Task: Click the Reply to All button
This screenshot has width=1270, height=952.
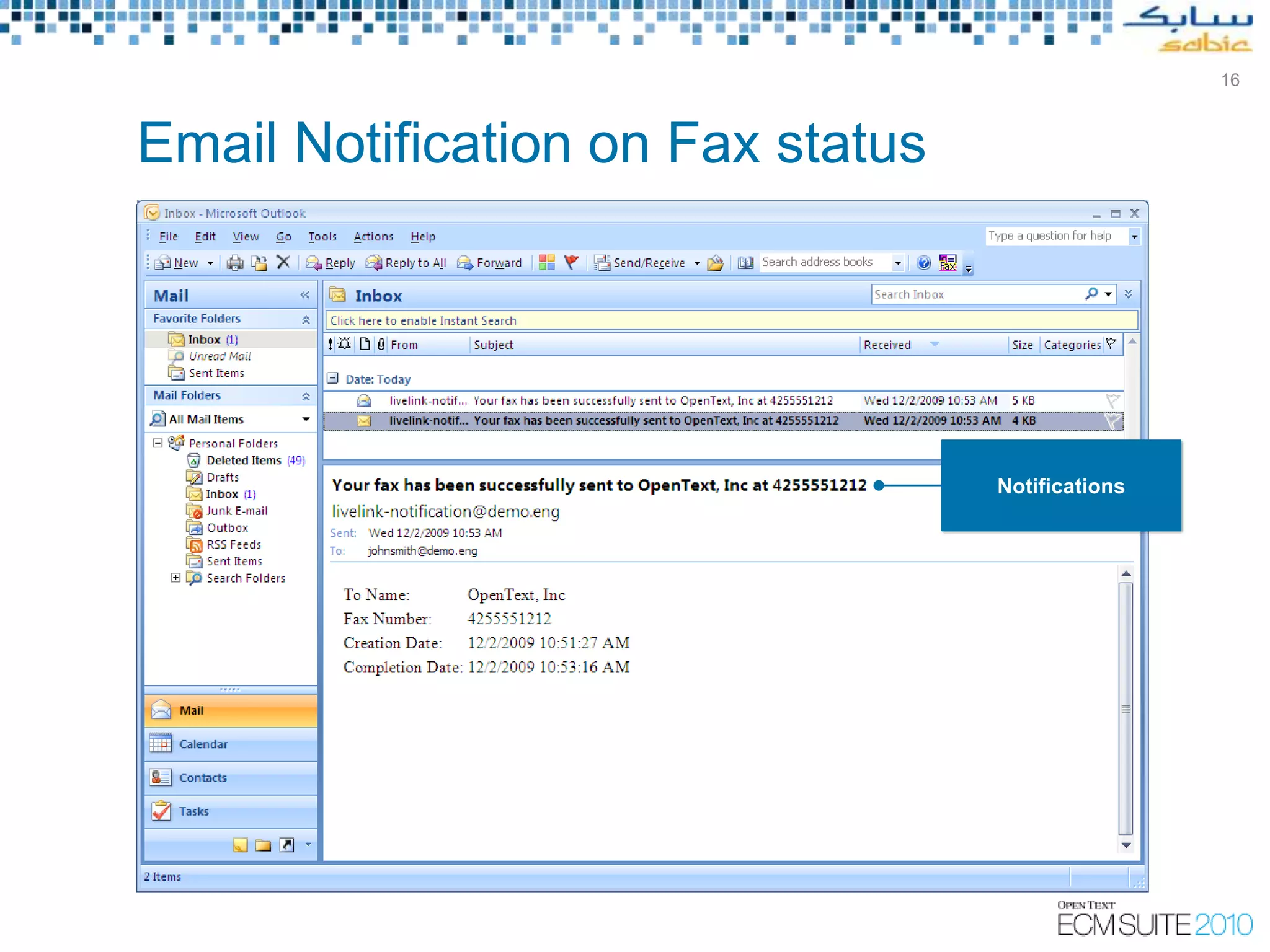Action: point(406,263)
